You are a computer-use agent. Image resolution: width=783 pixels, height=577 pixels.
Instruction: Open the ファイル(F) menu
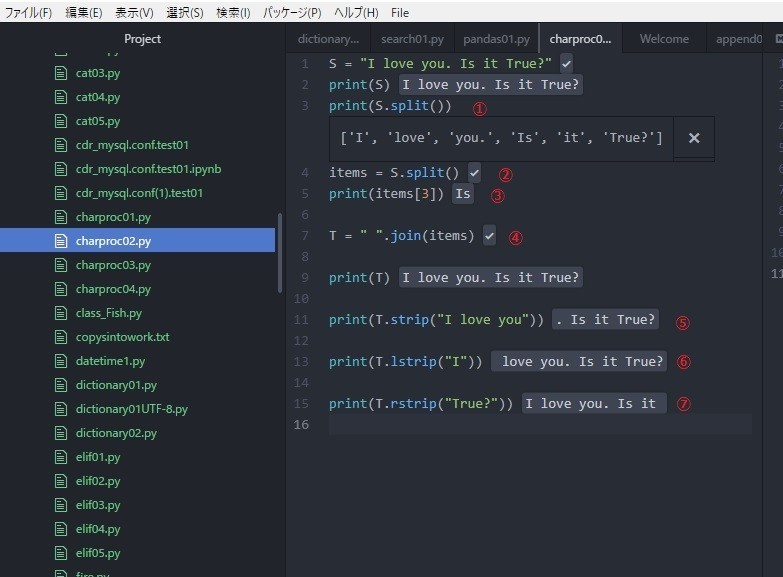28,12
